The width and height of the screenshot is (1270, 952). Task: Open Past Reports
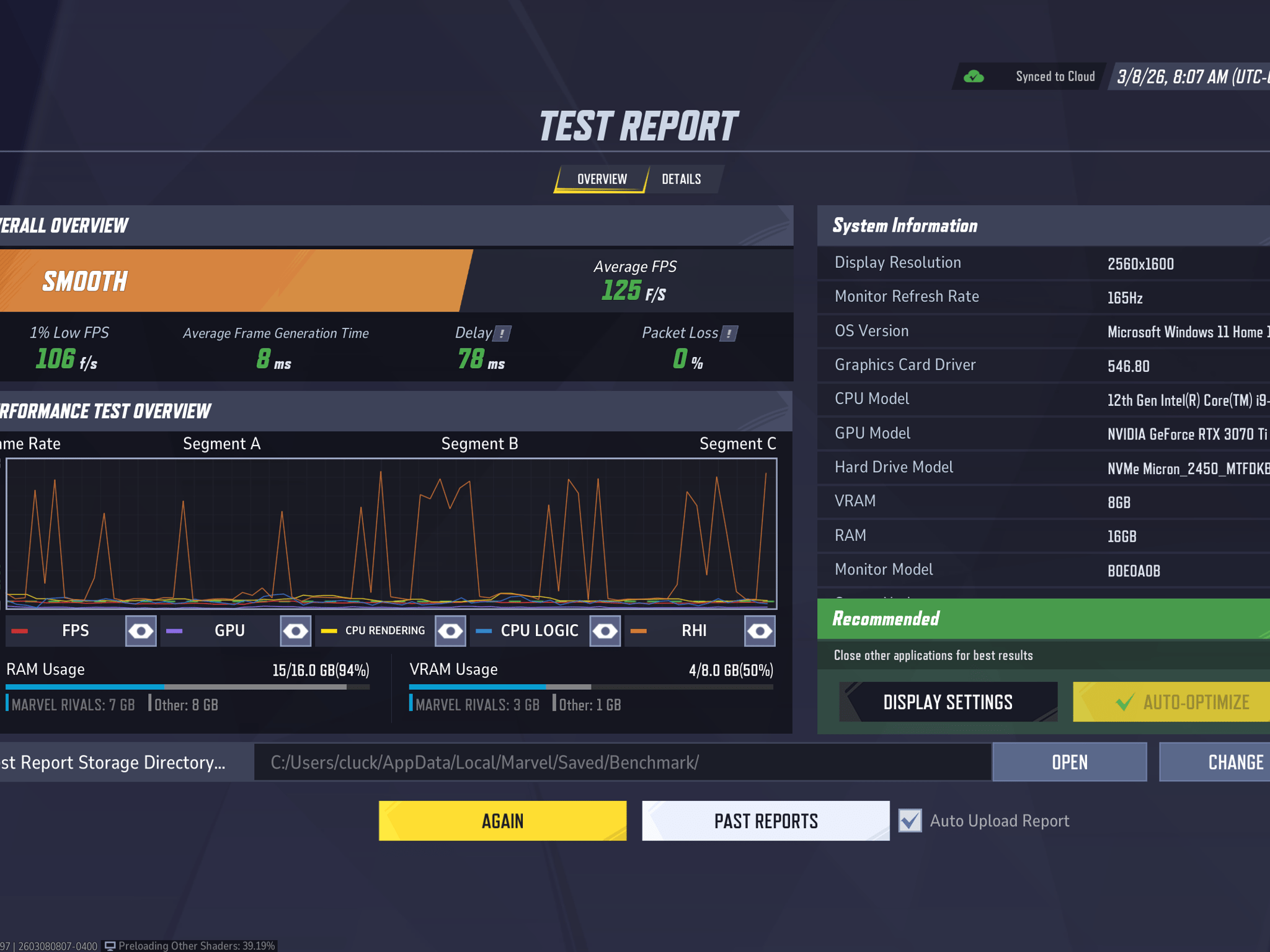(765, 821)
